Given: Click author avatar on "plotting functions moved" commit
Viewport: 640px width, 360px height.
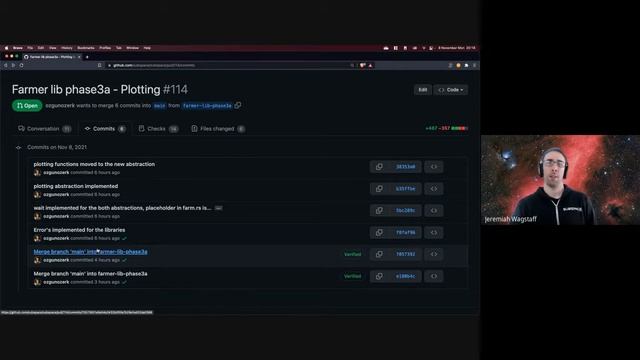Looking at the screenshot, I should [x=37, y=173].
